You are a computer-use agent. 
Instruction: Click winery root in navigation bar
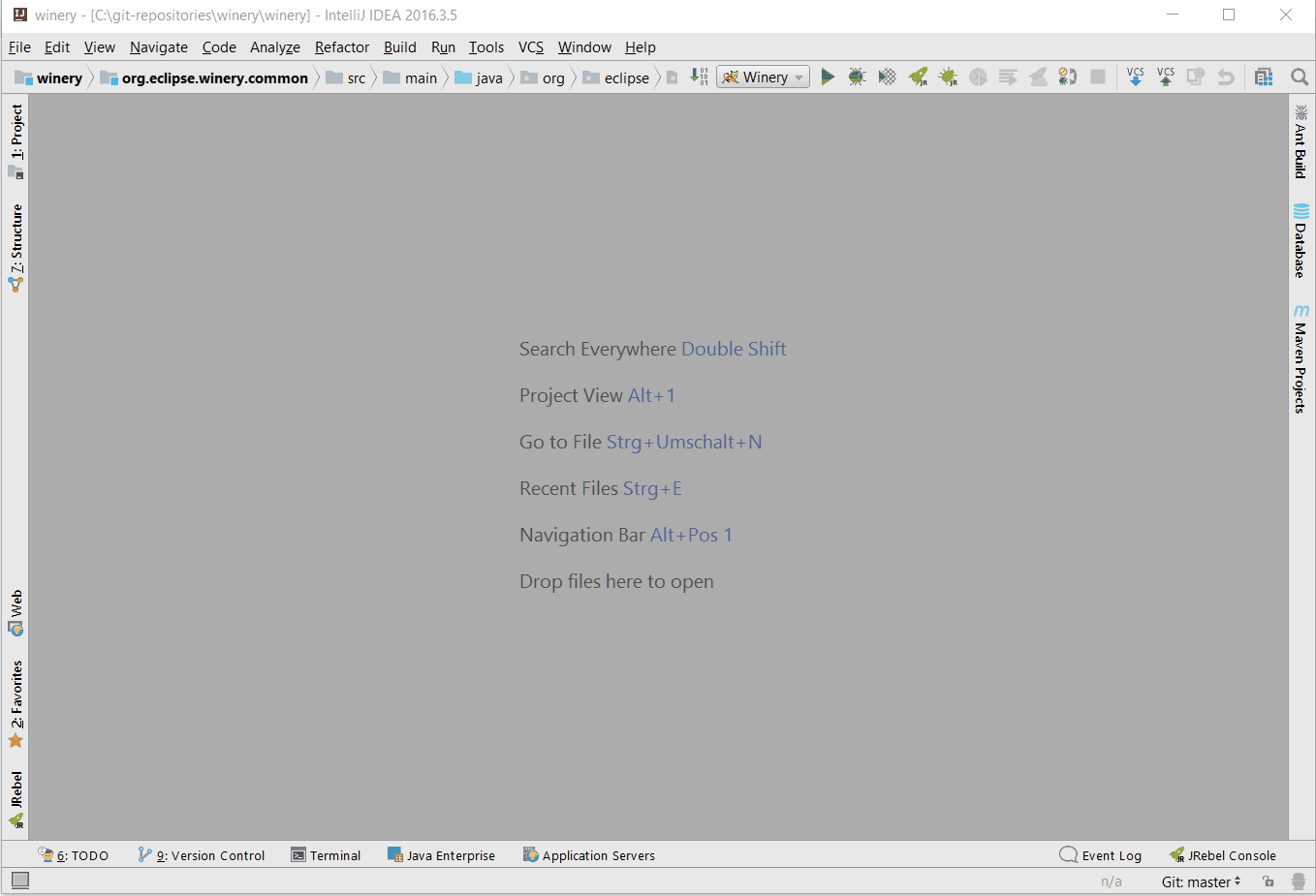[x=48, y=77]
